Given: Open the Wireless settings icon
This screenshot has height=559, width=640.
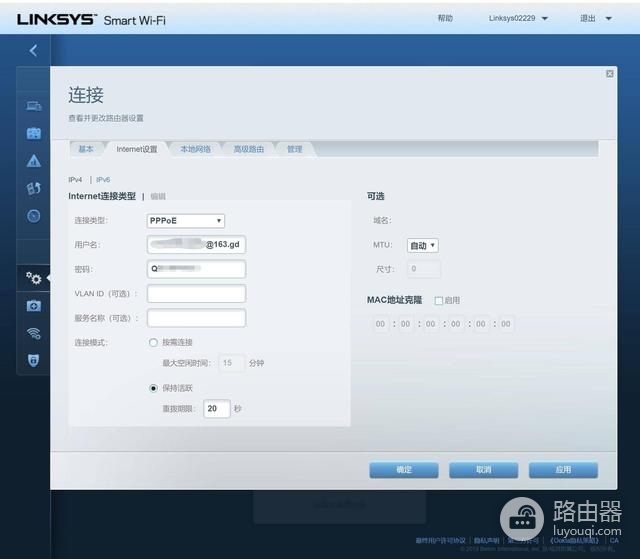Looking at the screenshot, I should 33,333.
